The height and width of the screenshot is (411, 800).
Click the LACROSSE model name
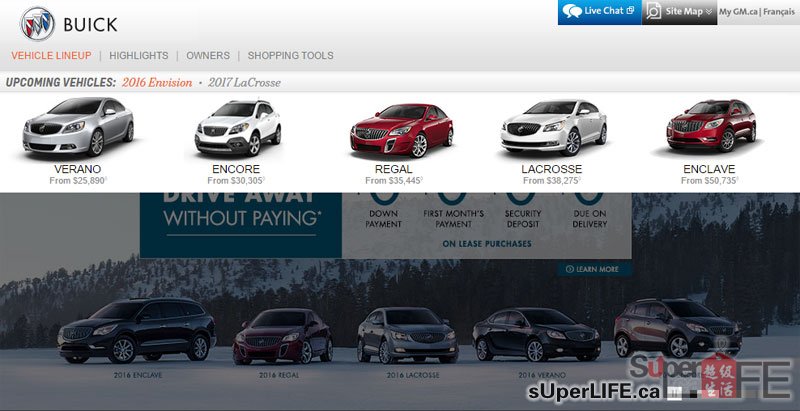[552, 169]
